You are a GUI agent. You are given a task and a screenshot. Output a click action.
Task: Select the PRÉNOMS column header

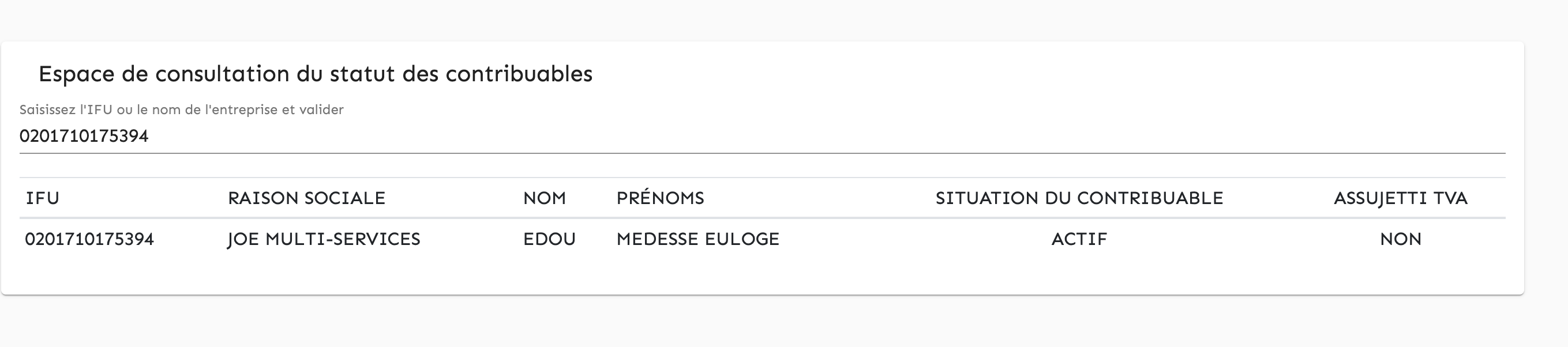point(660,198)
